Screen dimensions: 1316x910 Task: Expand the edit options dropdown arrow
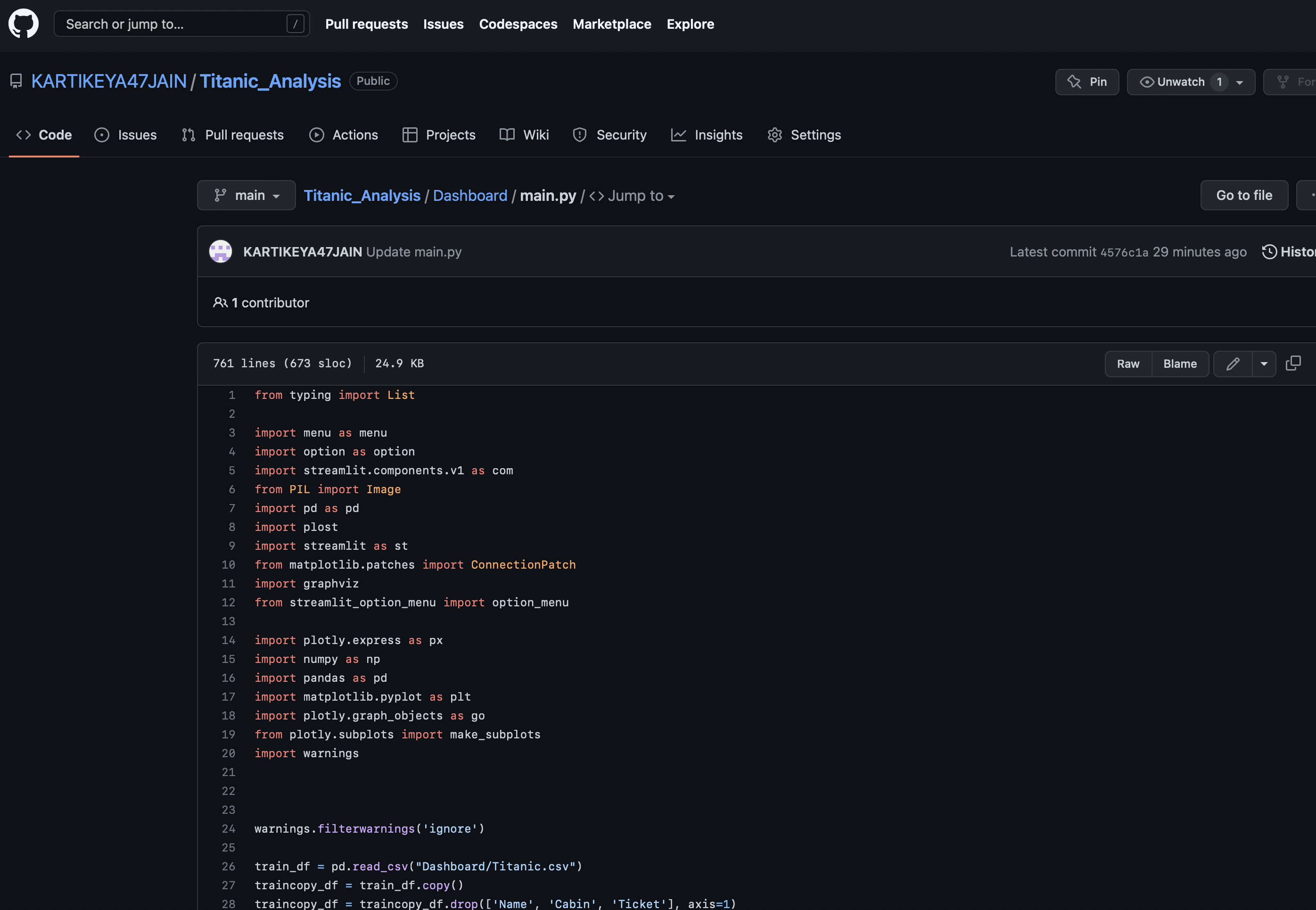(x=1264, y=364)
